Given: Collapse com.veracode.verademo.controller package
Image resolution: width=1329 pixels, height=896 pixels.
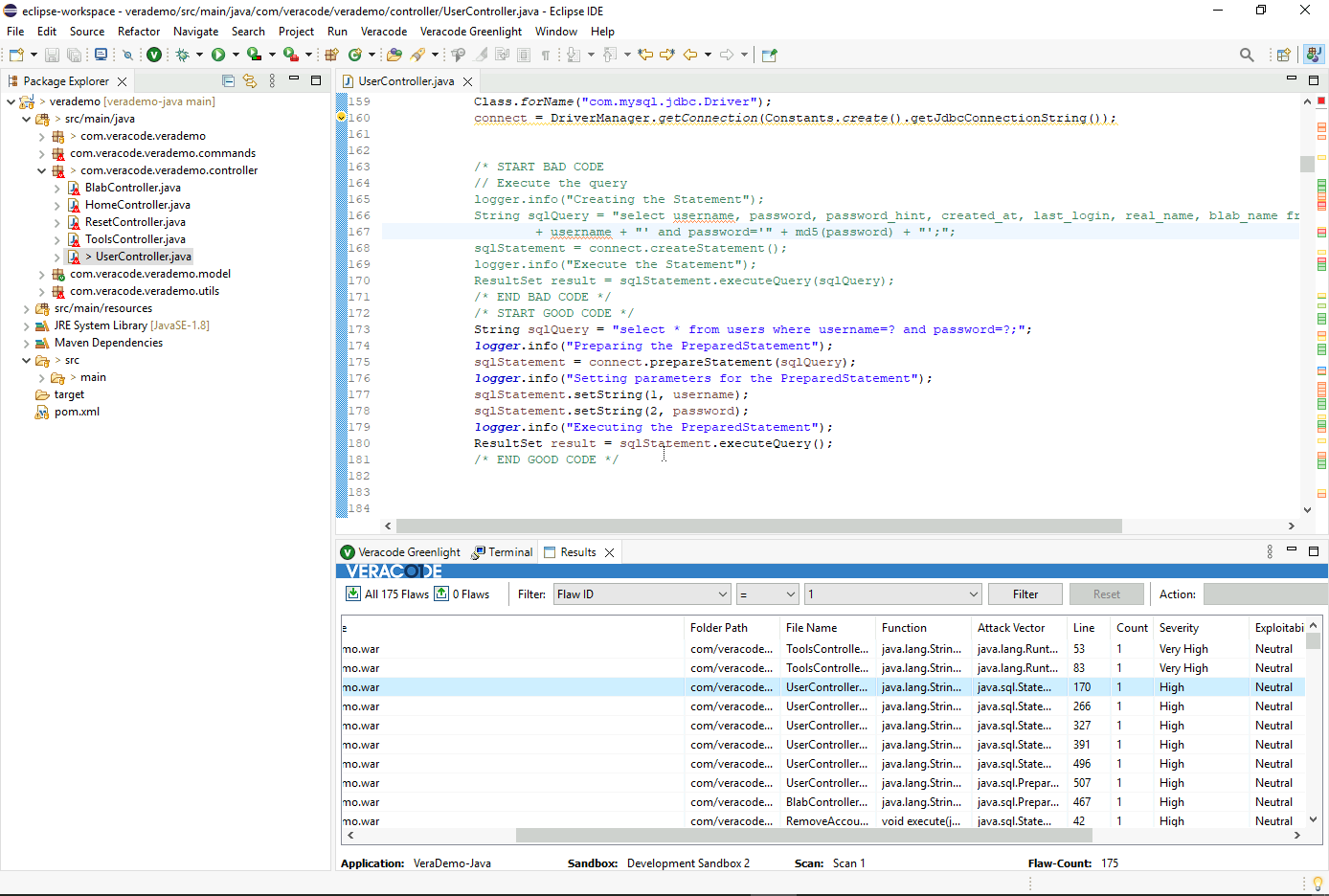Looking at the screenshot, I should [42, 170].
